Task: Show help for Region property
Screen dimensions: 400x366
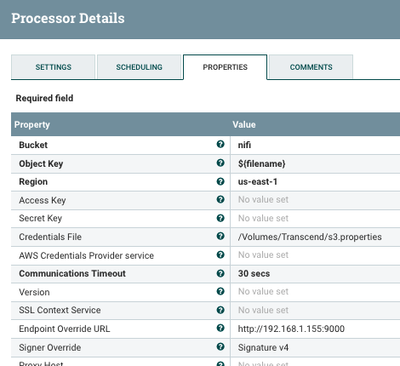Action: (220, 181)
